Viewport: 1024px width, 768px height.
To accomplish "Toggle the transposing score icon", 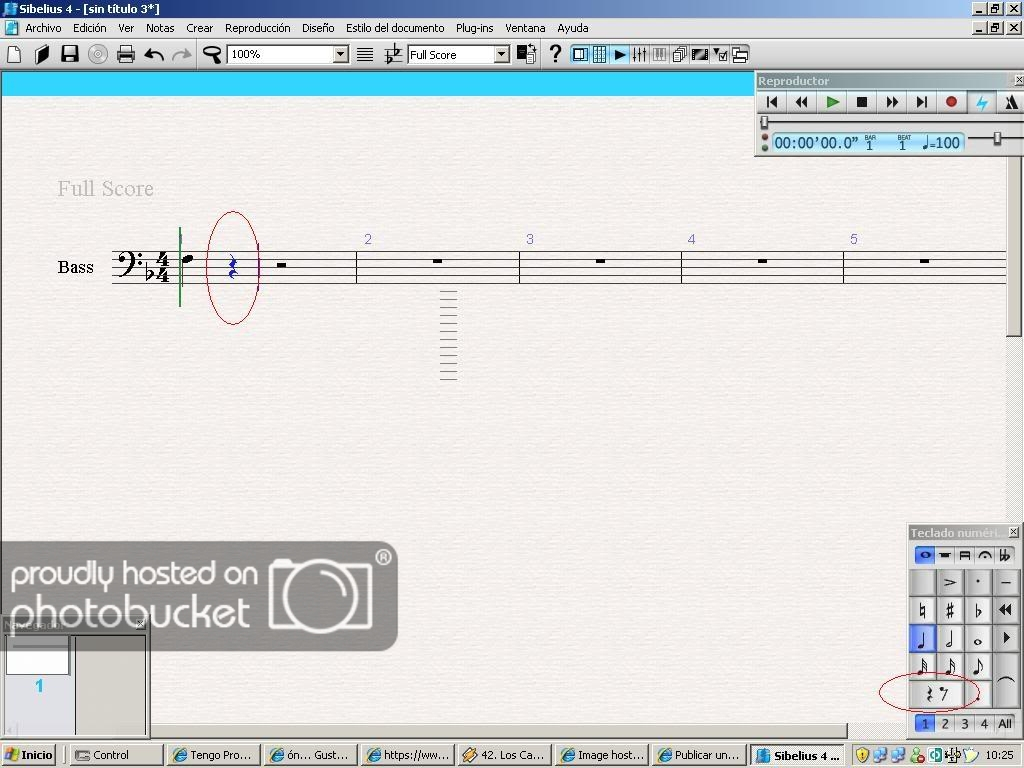I will pyautogui.click(x=392, y=54).
